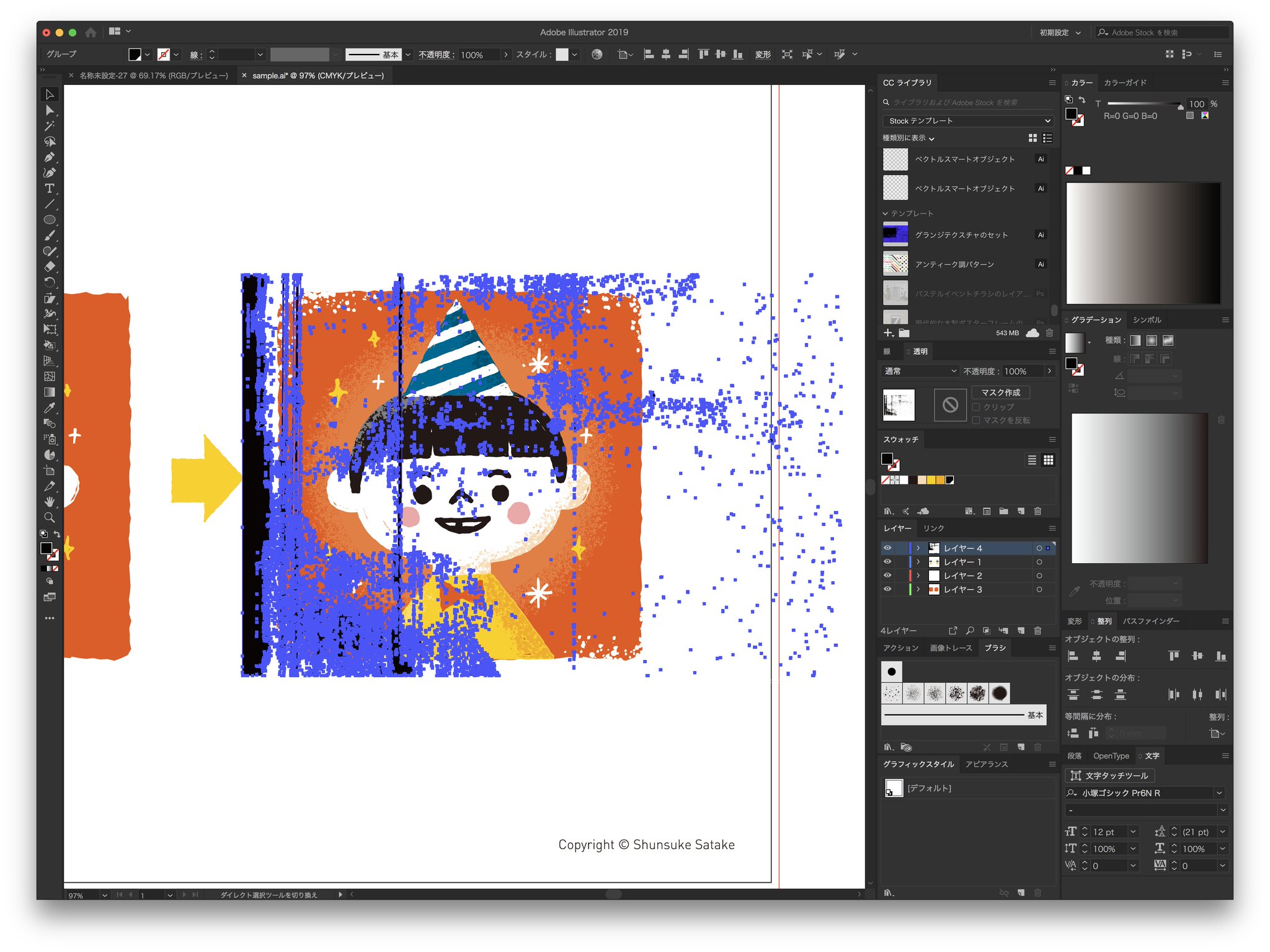This screenshot has height=952, width=1270.
Task: Click the 変形 link in control bar
Action: pyautogui.click(x=763, y=55)
